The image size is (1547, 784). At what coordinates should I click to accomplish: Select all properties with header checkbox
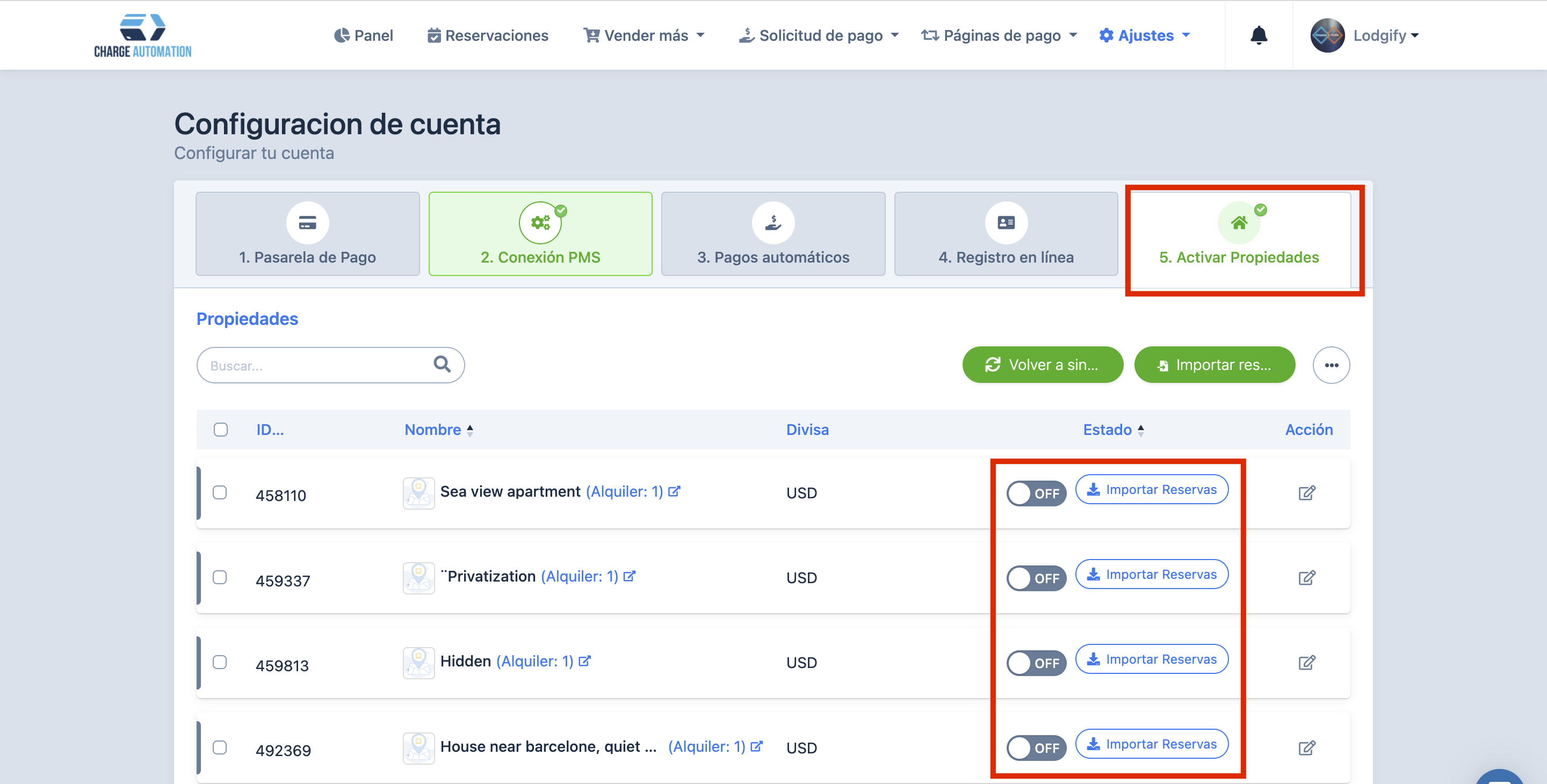click(220, 430)
